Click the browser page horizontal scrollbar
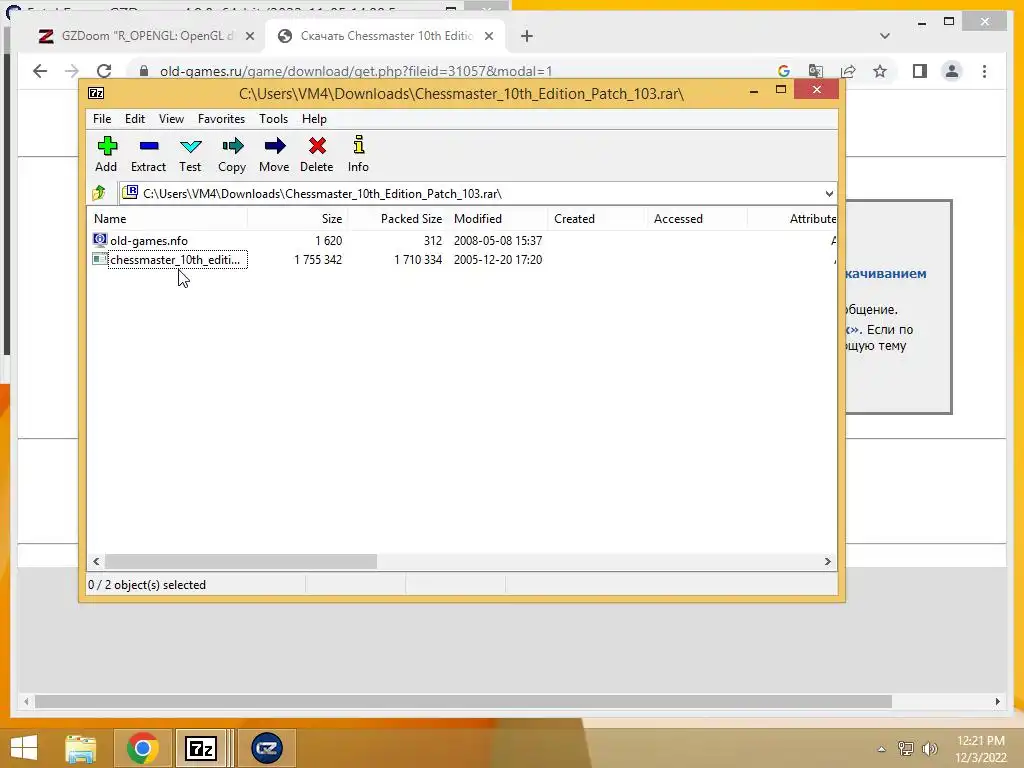The image size is (1024, 768). (463, 701)
